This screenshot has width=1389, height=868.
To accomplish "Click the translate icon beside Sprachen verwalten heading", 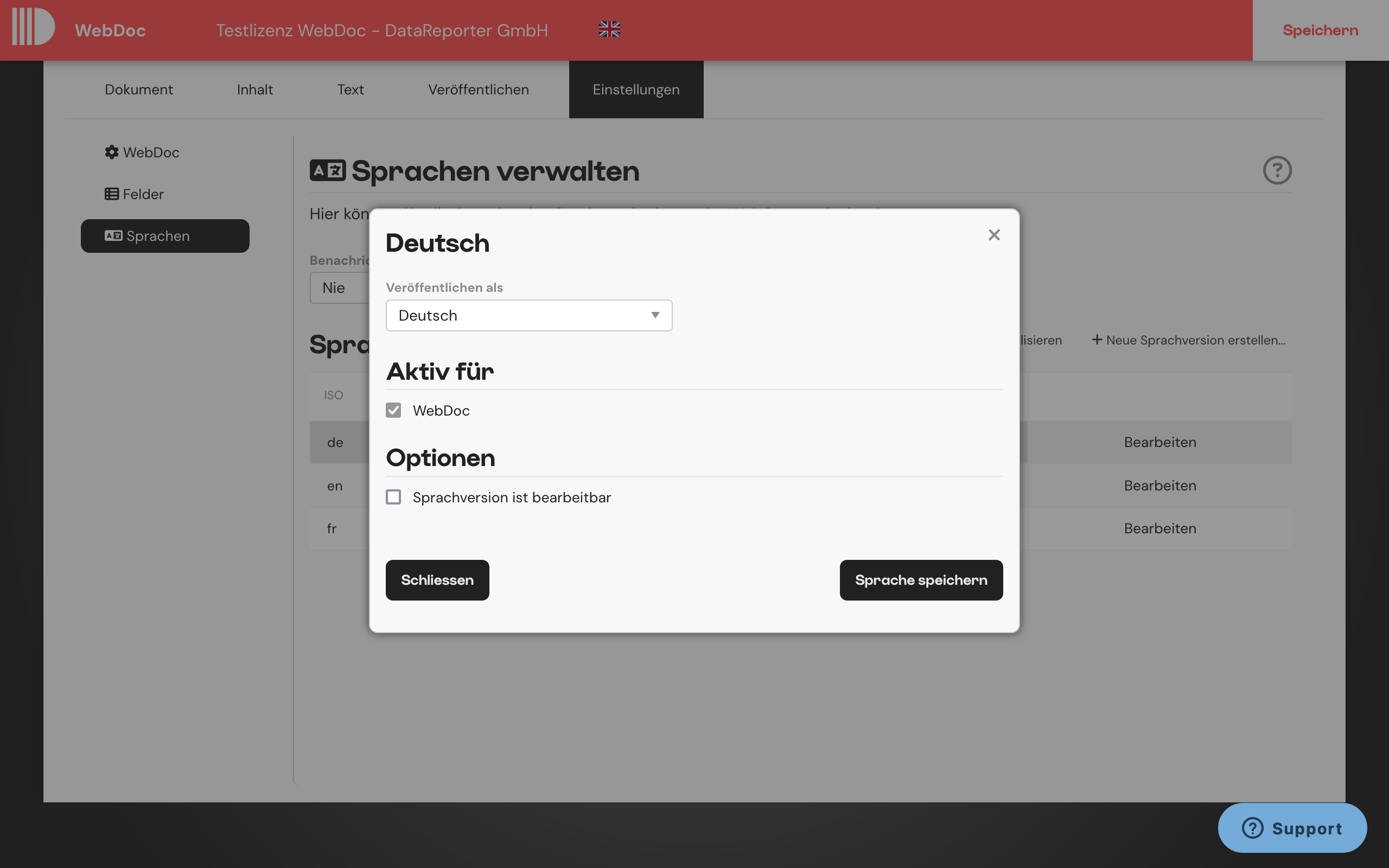I will pyautogui.click(x=328, y=170).
